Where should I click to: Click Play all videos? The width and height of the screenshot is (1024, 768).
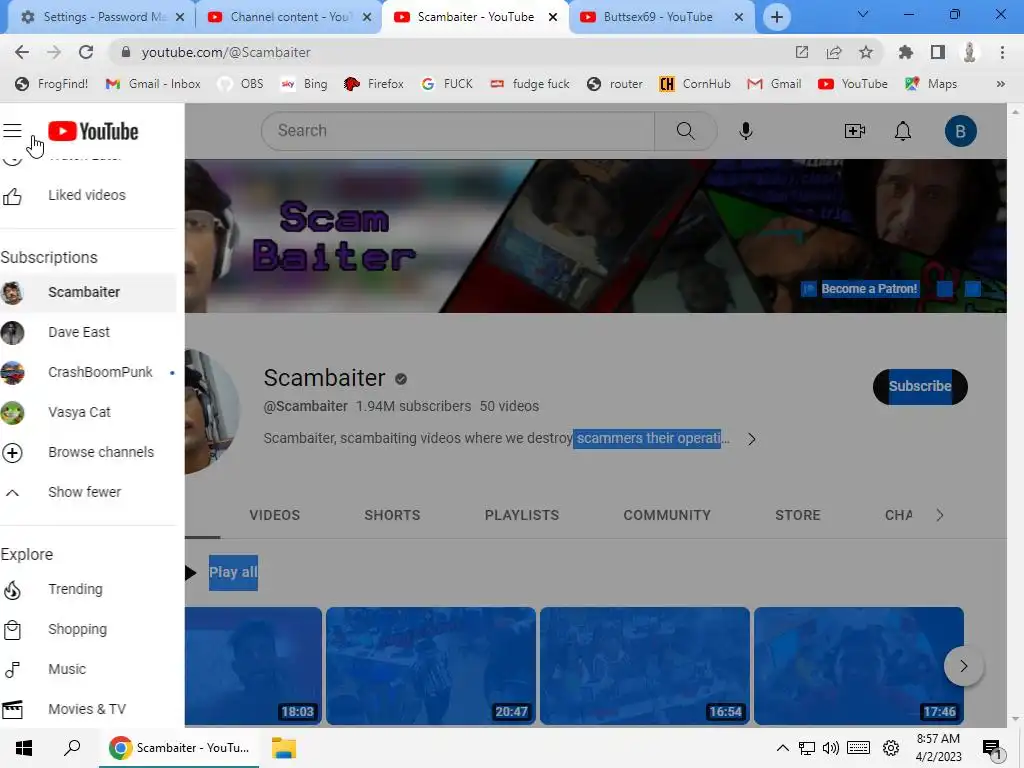[233, 573]
